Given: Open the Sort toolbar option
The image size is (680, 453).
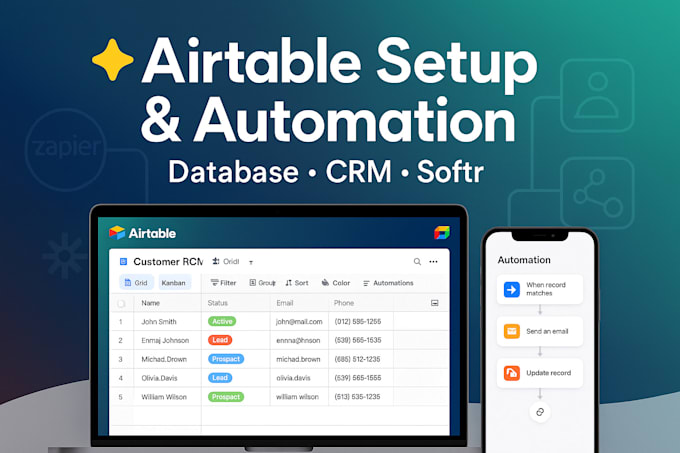Looking at the screenshot, I should (297, 283).
